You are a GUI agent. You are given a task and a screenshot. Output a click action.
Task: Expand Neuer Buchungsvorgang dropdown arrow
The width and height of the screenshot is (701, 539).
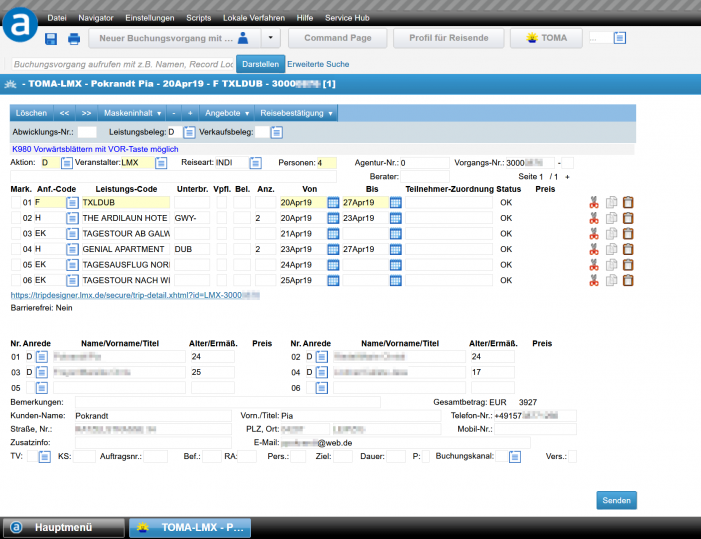click(270, 38)
